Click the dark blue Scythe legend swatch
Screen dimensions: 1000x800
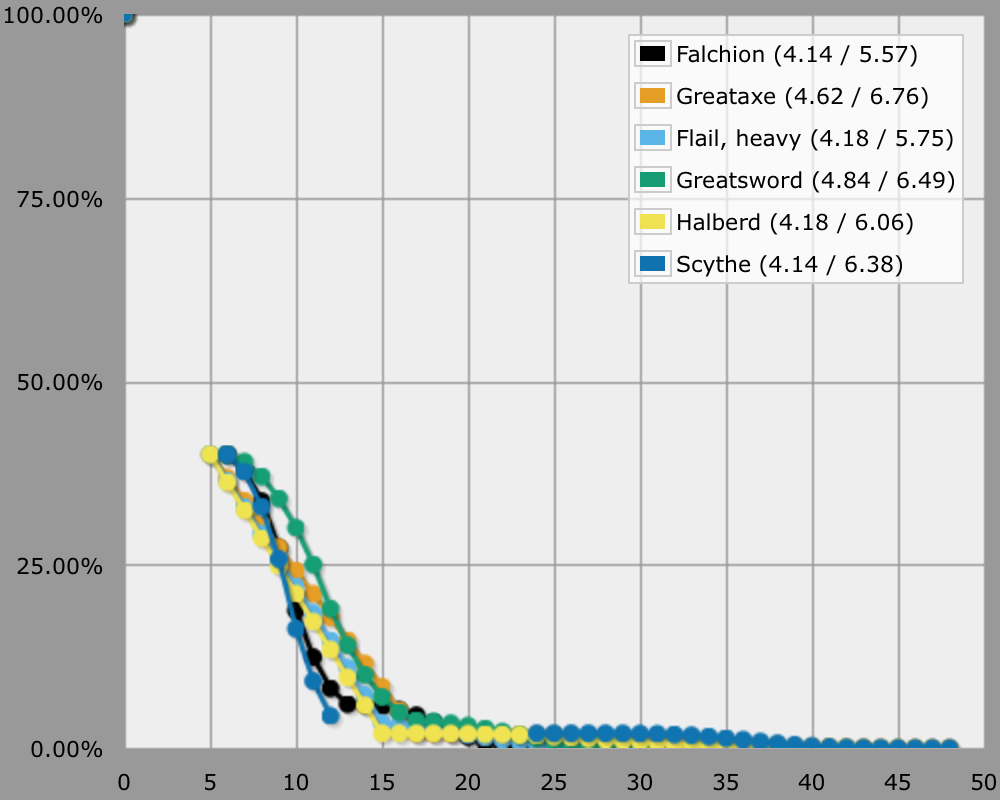pos(653,264)
